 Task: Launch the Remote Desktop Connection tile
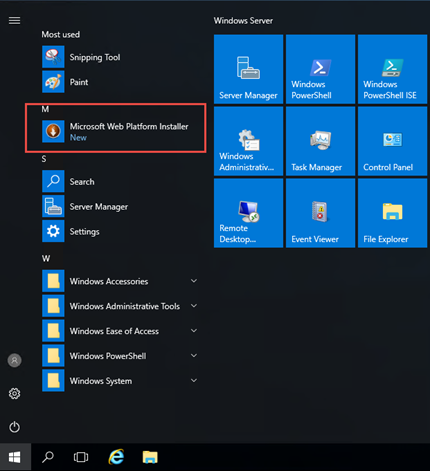tap(248, 213)
